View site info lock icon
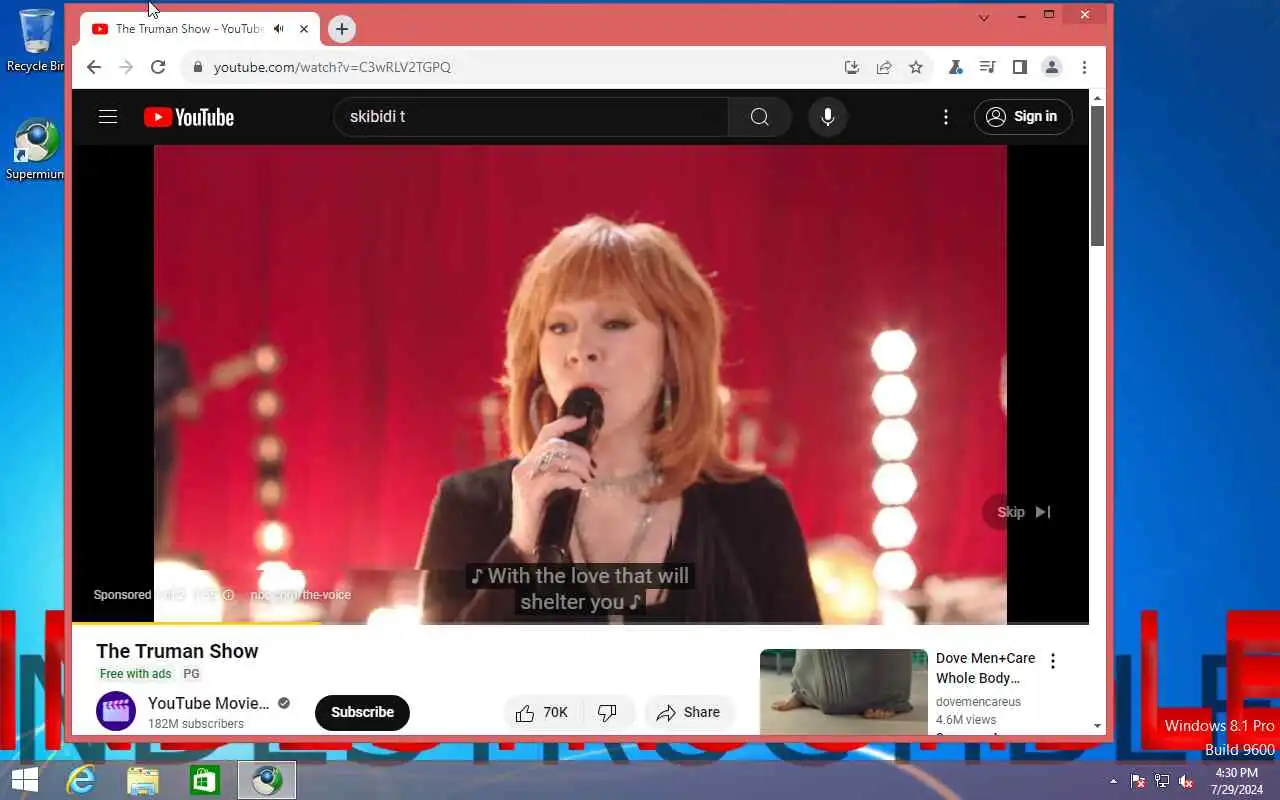1280x800 pixels. tap(197, 67)
